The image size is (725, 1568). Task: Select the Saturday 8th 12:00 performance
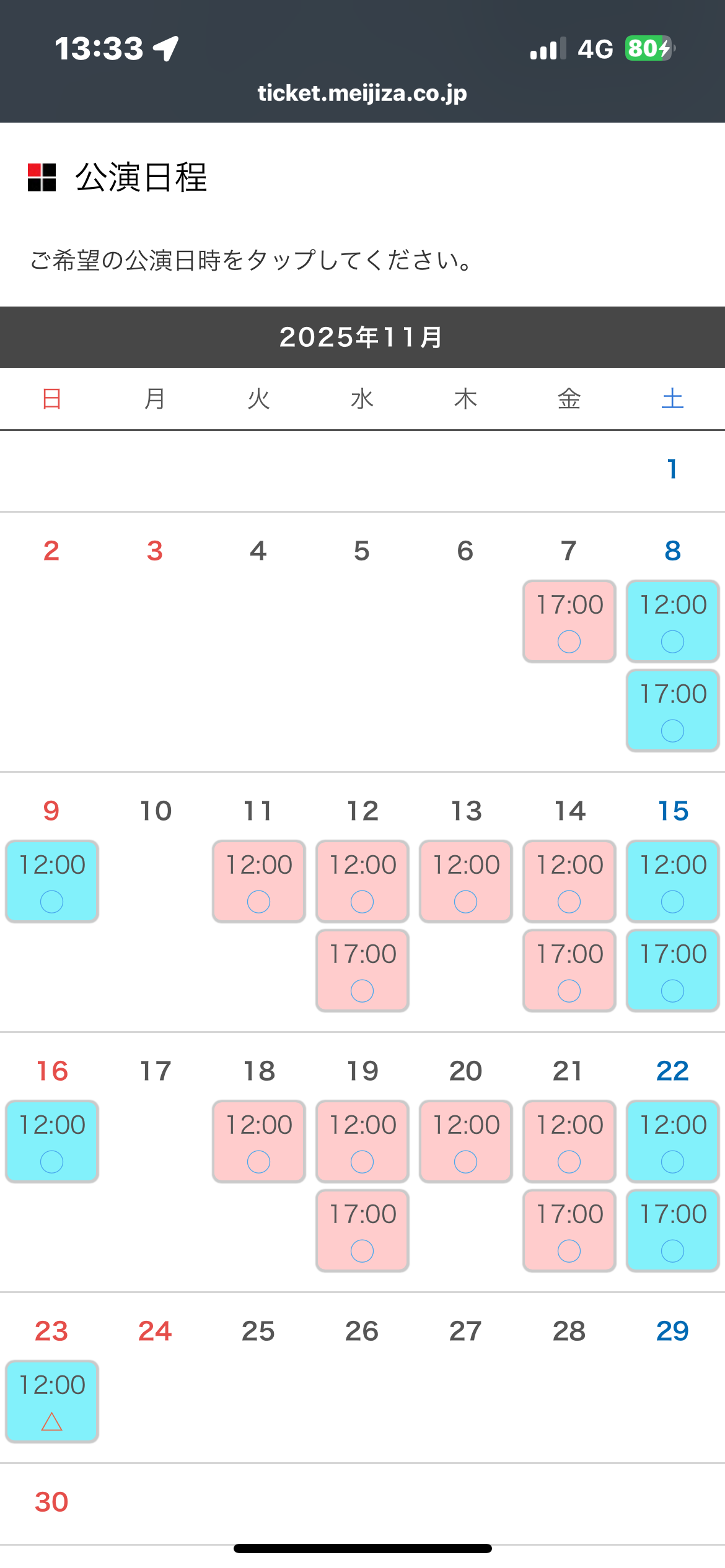672,621
